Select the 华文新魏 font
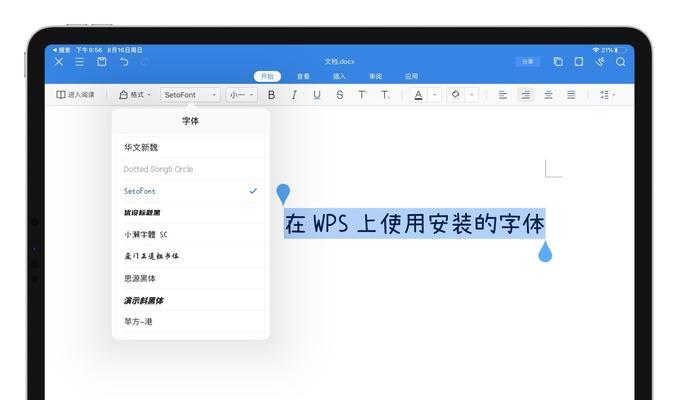Viewport: 678px width, 400px height. (191, 147)
